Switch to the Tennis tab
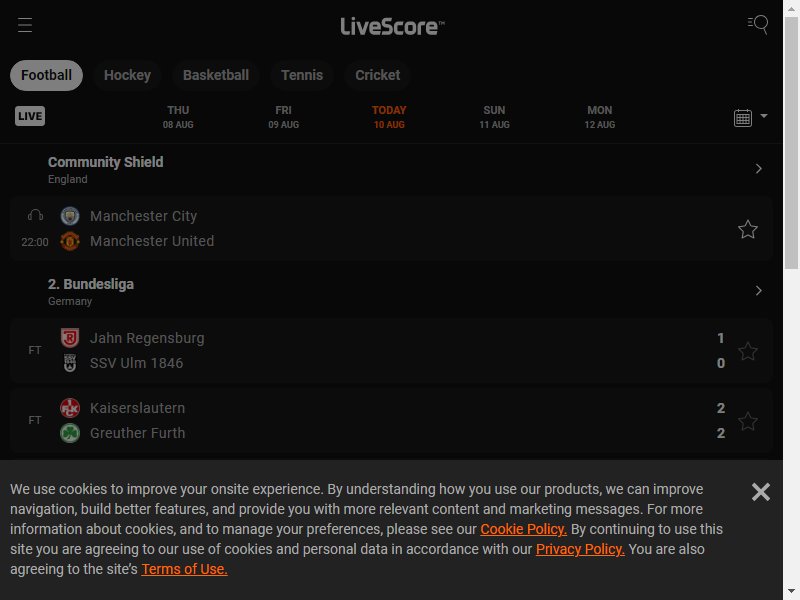The image size is (800, 600). click(x=302, y=76)
